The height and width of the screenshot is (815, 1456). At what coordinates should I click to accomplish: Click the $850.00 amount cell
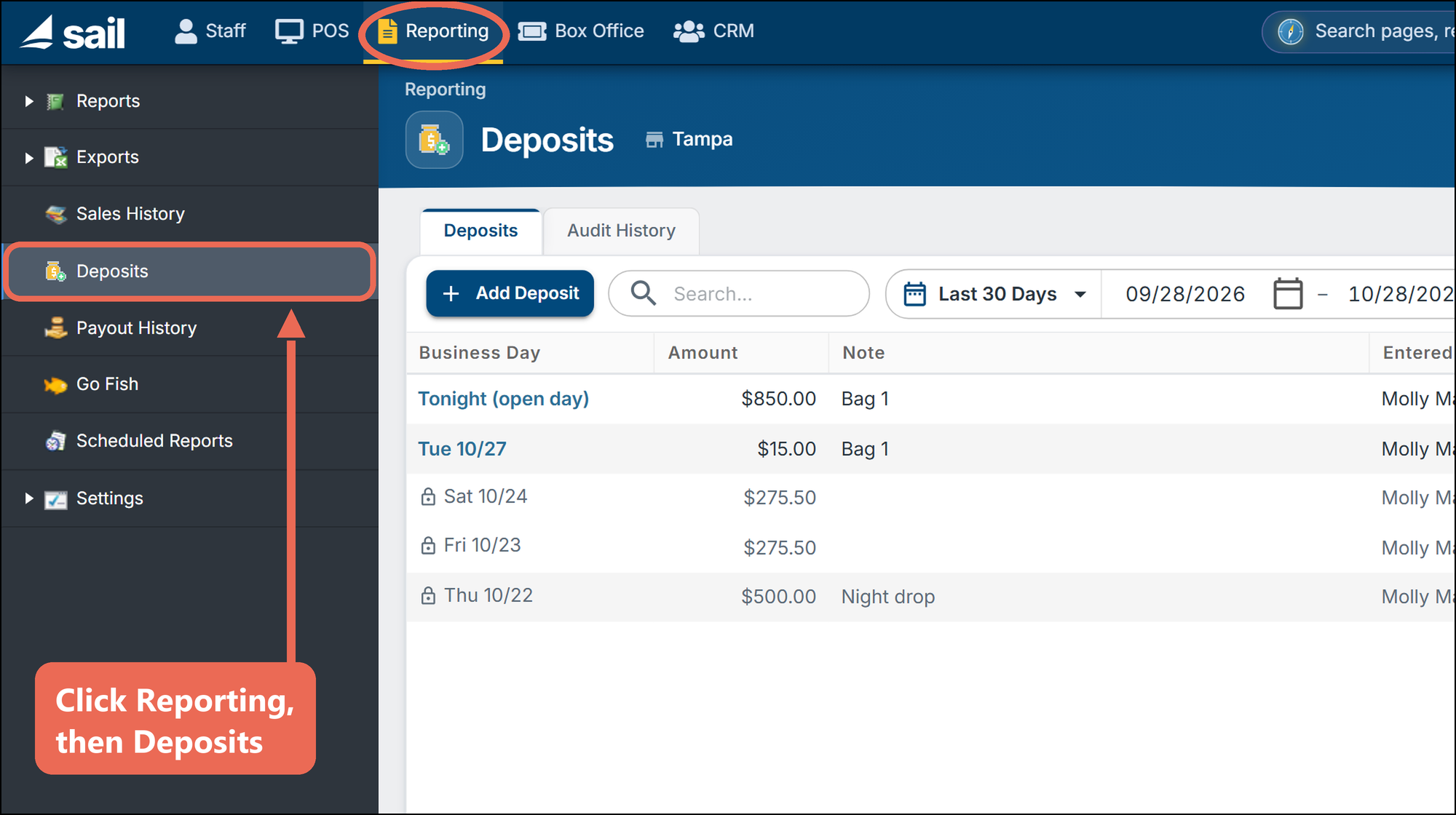(778, 399)
